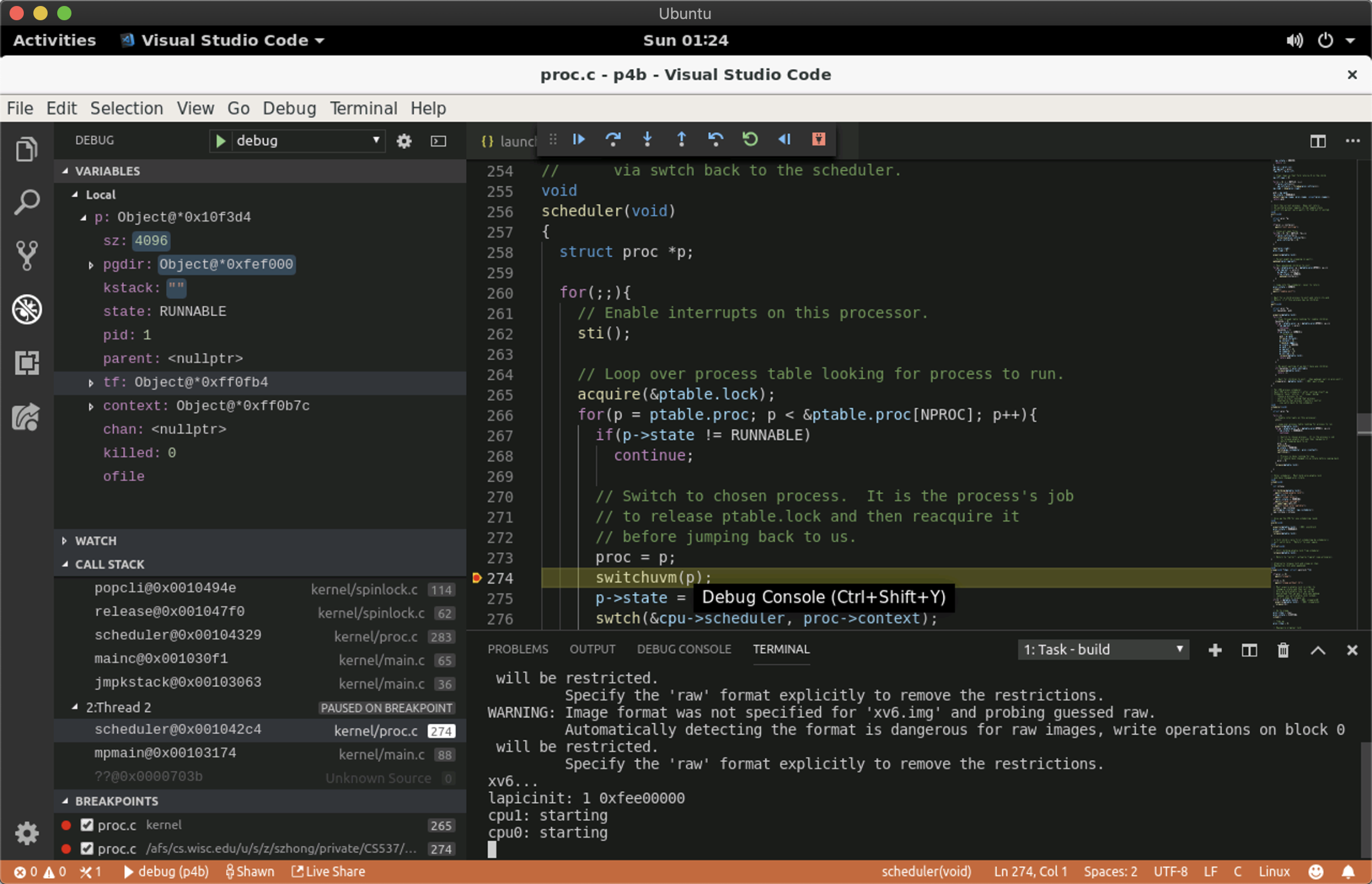Click the breakpoint marker in the line 274 gutter
Viewport: 1372px width, 884px height.
pyautogui.click(x=476, y=578)
